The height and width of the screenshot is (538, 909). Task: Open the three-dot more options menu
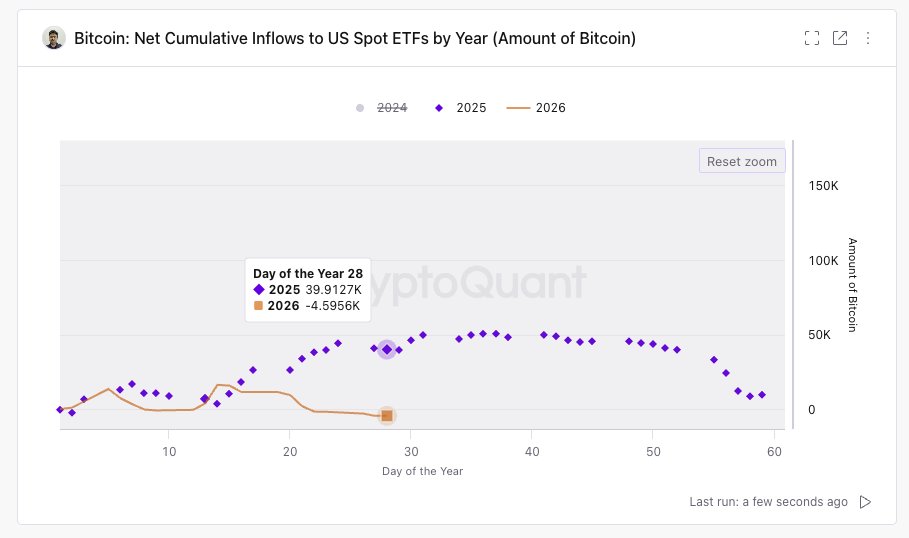(x=868, y=38)
